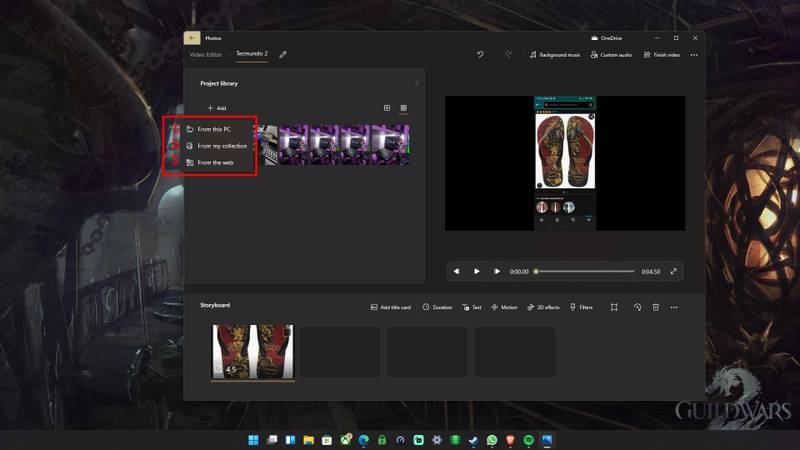This screenshot has height=450, width=800.
Task: Click the preview seek bar
Action: pos(585,271)
